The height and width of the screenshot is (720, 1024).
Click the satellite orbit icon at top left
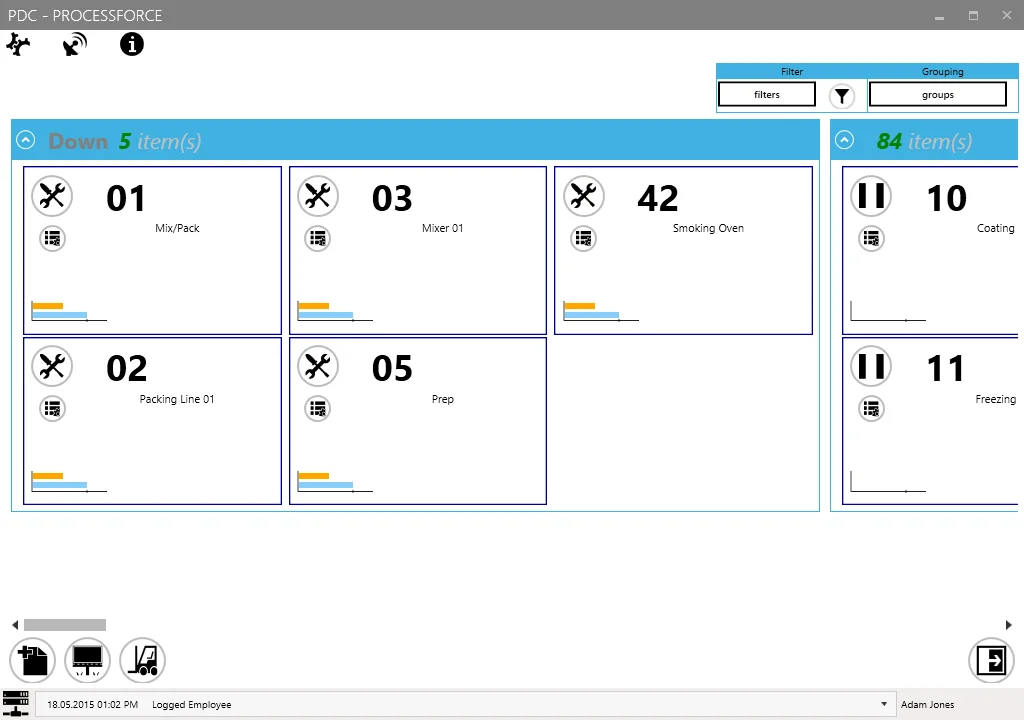tap(19, 45)
